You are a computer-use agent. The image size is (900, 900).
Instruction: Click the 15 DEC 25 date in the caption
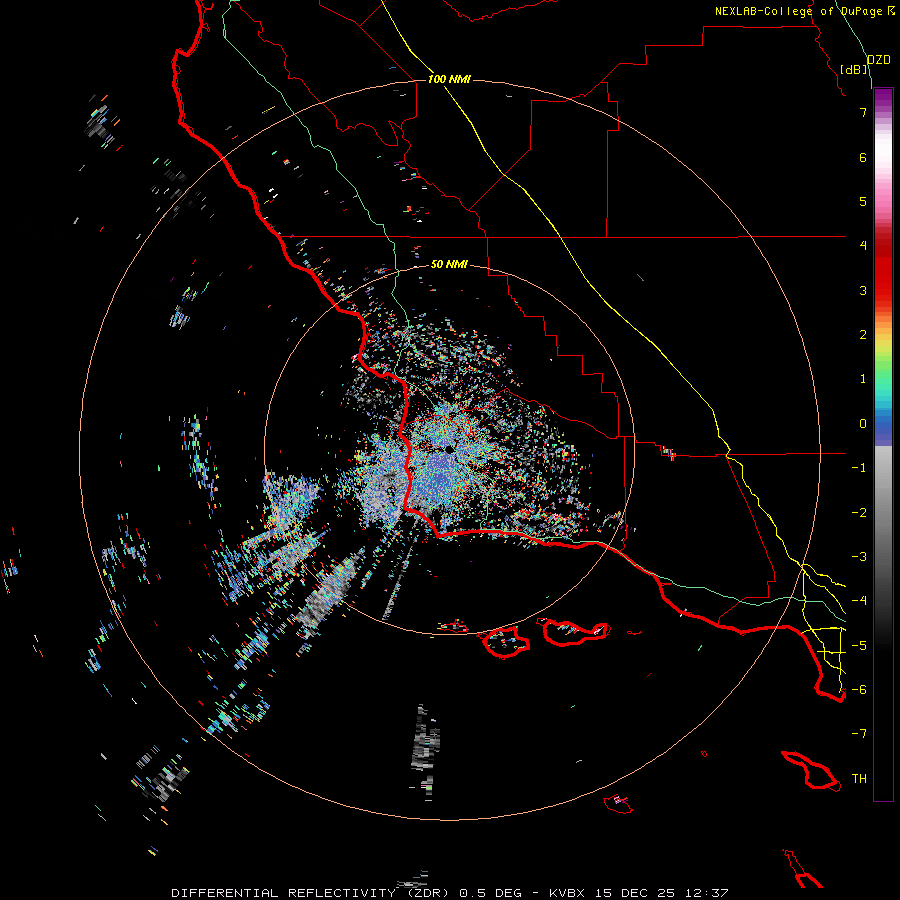tap(635, 893)
